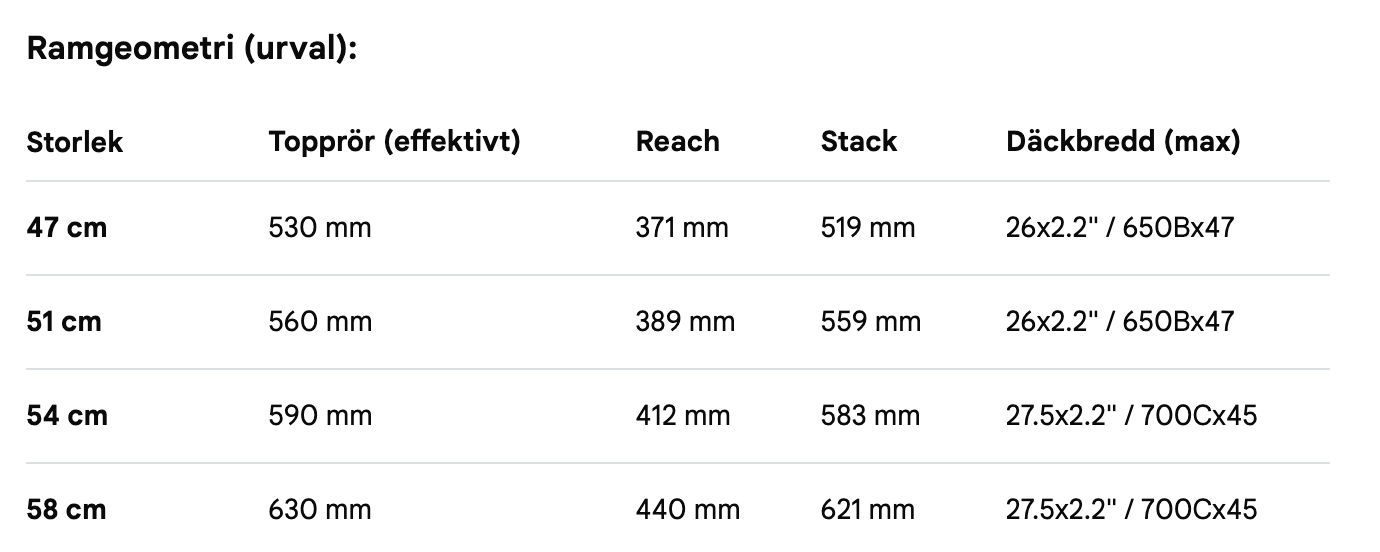
Task: Select the 'Däckbredd (max)' column header
Action: (1123, 142)
